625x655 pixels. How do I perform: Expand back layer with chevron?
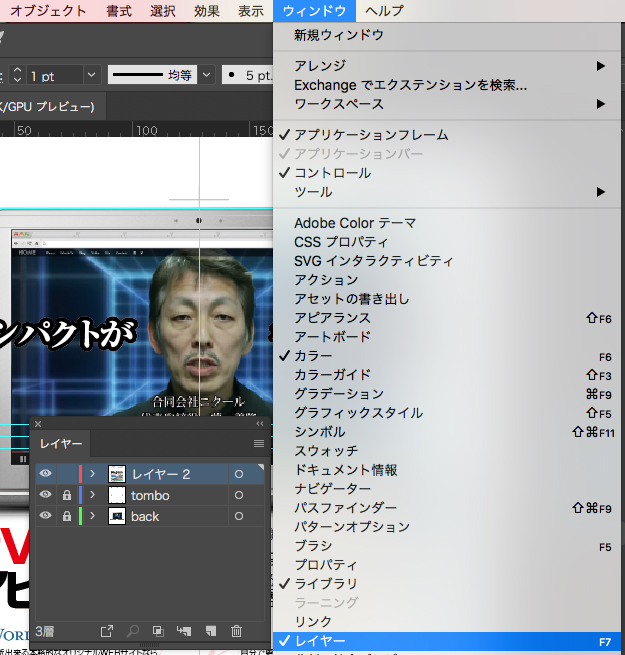coord(93,516)
